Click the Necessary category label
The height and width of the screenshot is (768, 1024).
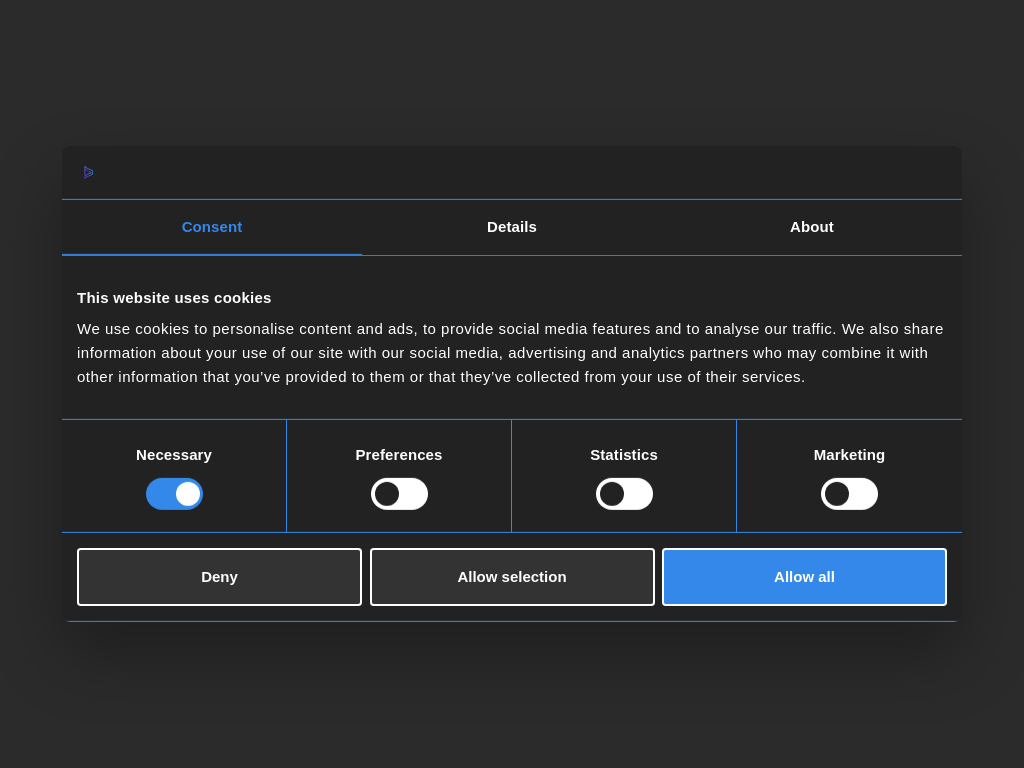(x=174, y=455)
